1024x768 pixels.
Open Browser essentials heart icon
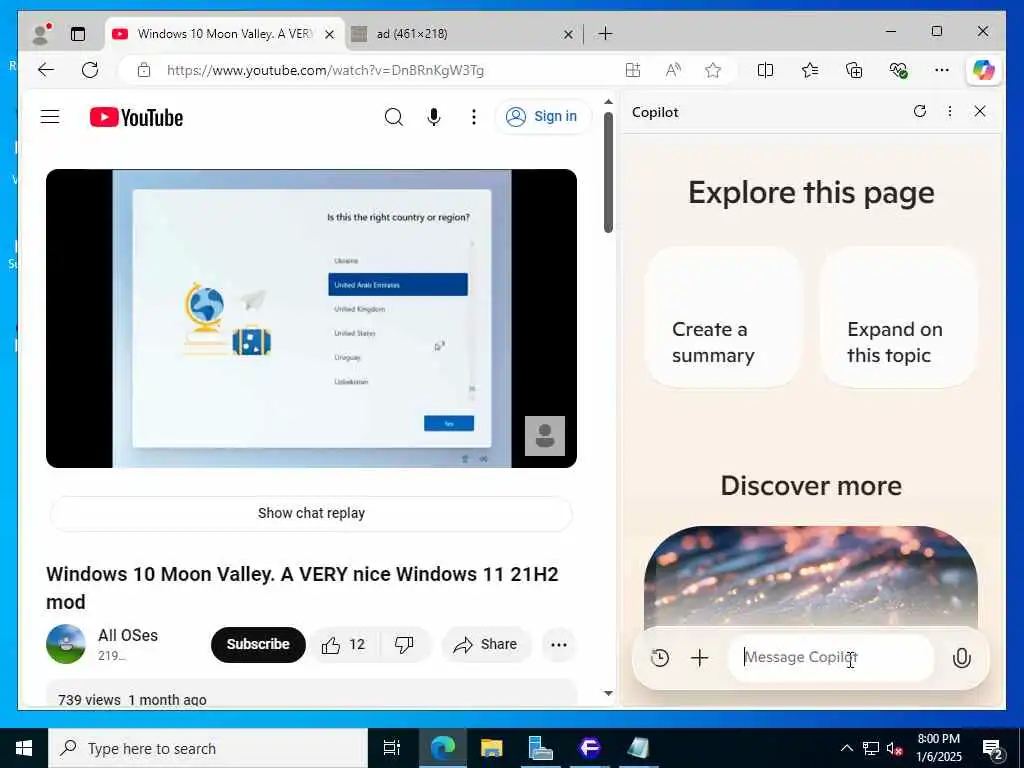(899, 70)
